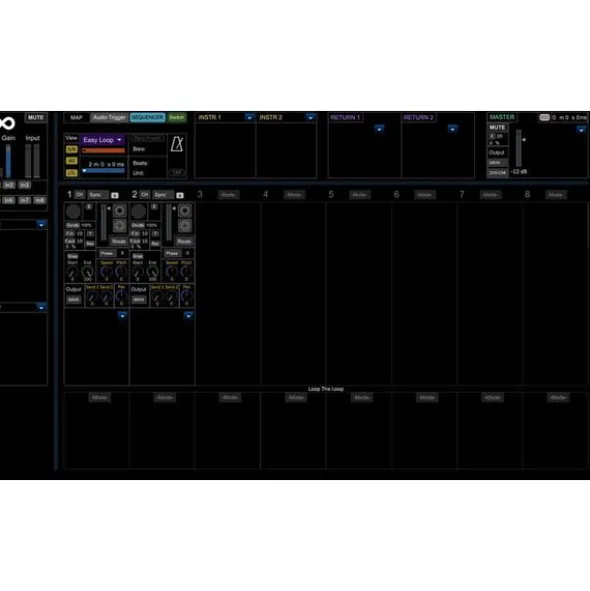Select the MAP tab
Screen dimensions: 590x591
click(77, 118)
